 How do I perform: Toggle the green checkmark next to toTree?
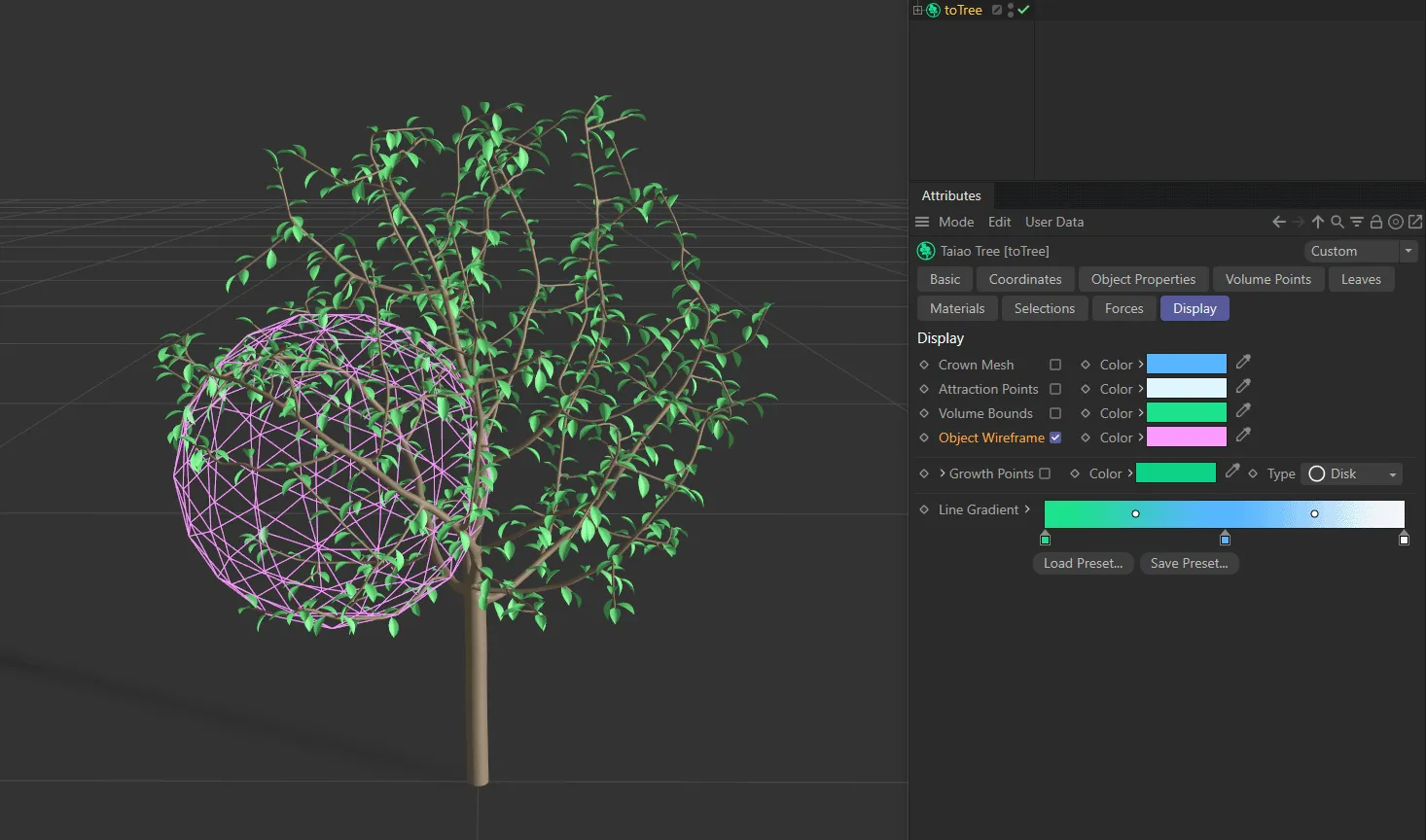tap(1022, 10)
